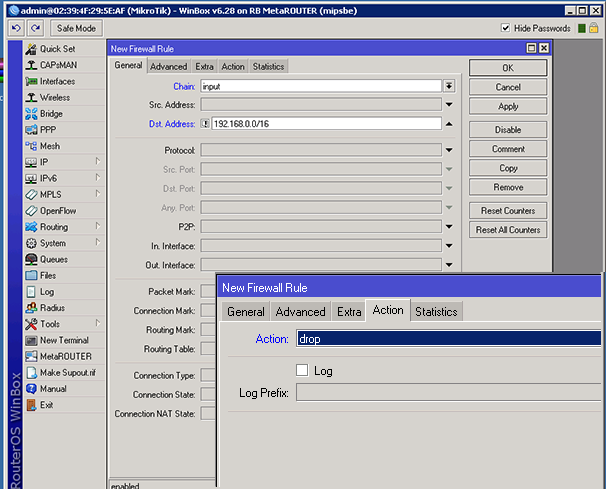
Task: Open the OpenFlow menu icon
Action: pos(31,211)
